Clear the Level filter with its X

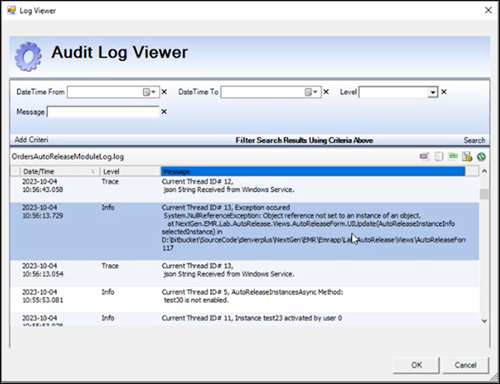[x=444, y=92]
